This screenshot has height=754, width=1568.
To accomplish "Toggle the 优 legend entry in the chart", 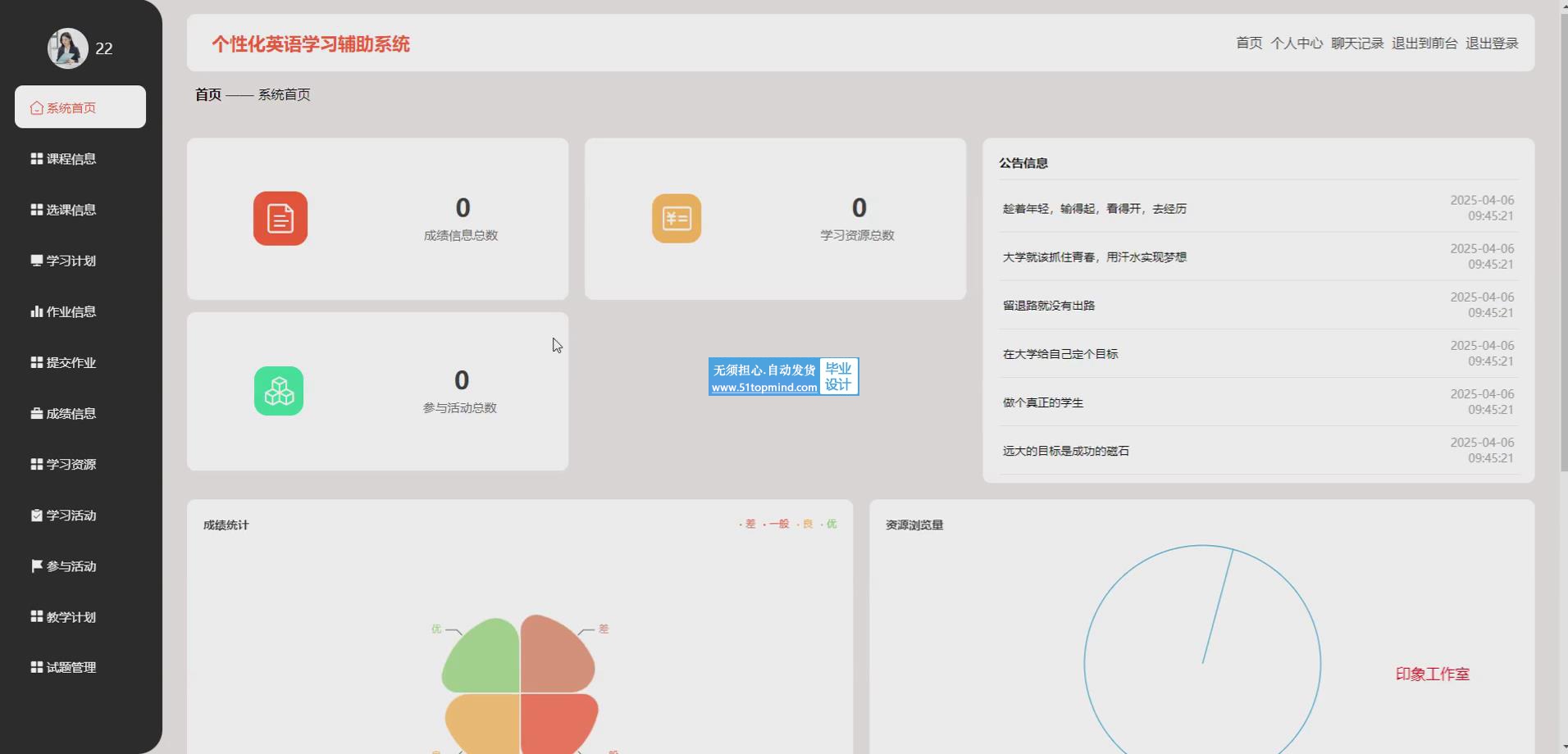I will [x=830, y=525].
